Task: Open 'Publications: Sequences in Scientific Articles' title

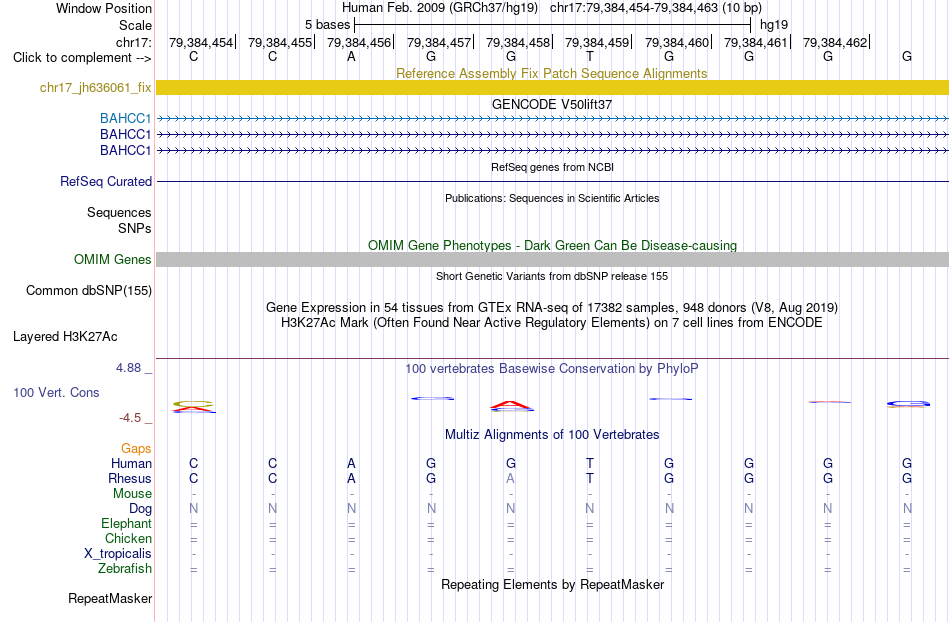Action: click(552, 198)
